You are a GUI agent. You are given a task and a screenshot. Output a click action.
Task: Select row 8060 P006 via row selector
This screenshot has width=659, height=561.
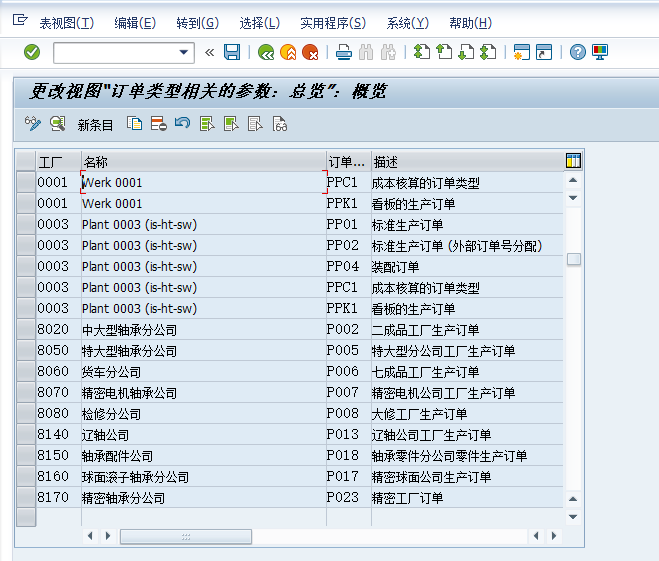tap(26, 371)
